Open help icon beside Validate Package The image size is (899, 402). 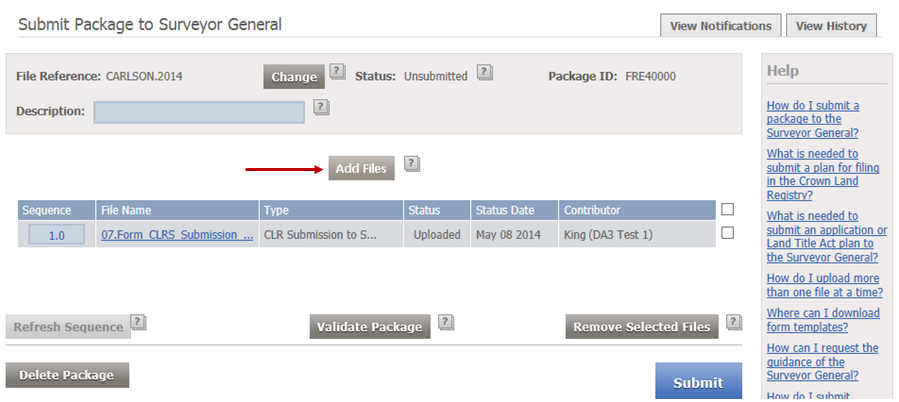446,323
